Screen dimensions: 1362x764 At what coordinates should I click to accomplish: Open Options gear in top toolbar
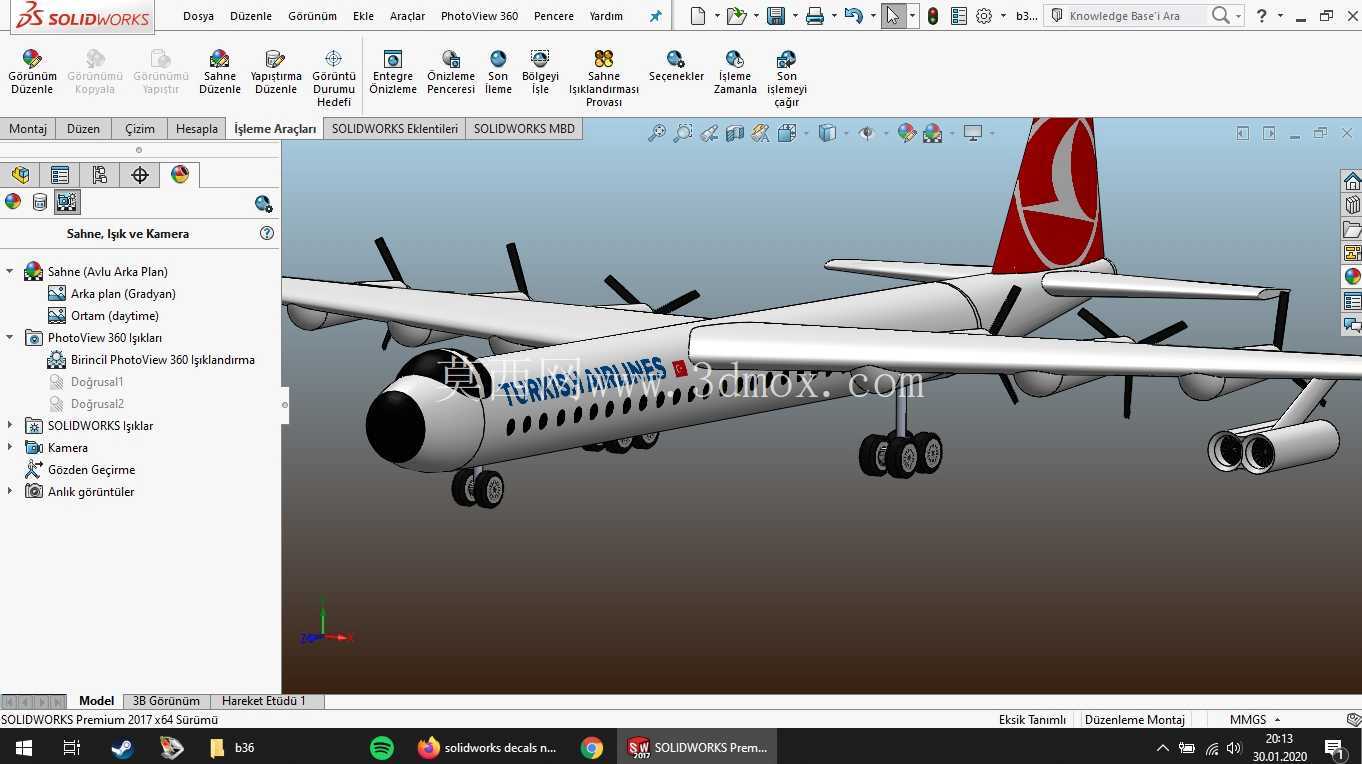(984, 16)
